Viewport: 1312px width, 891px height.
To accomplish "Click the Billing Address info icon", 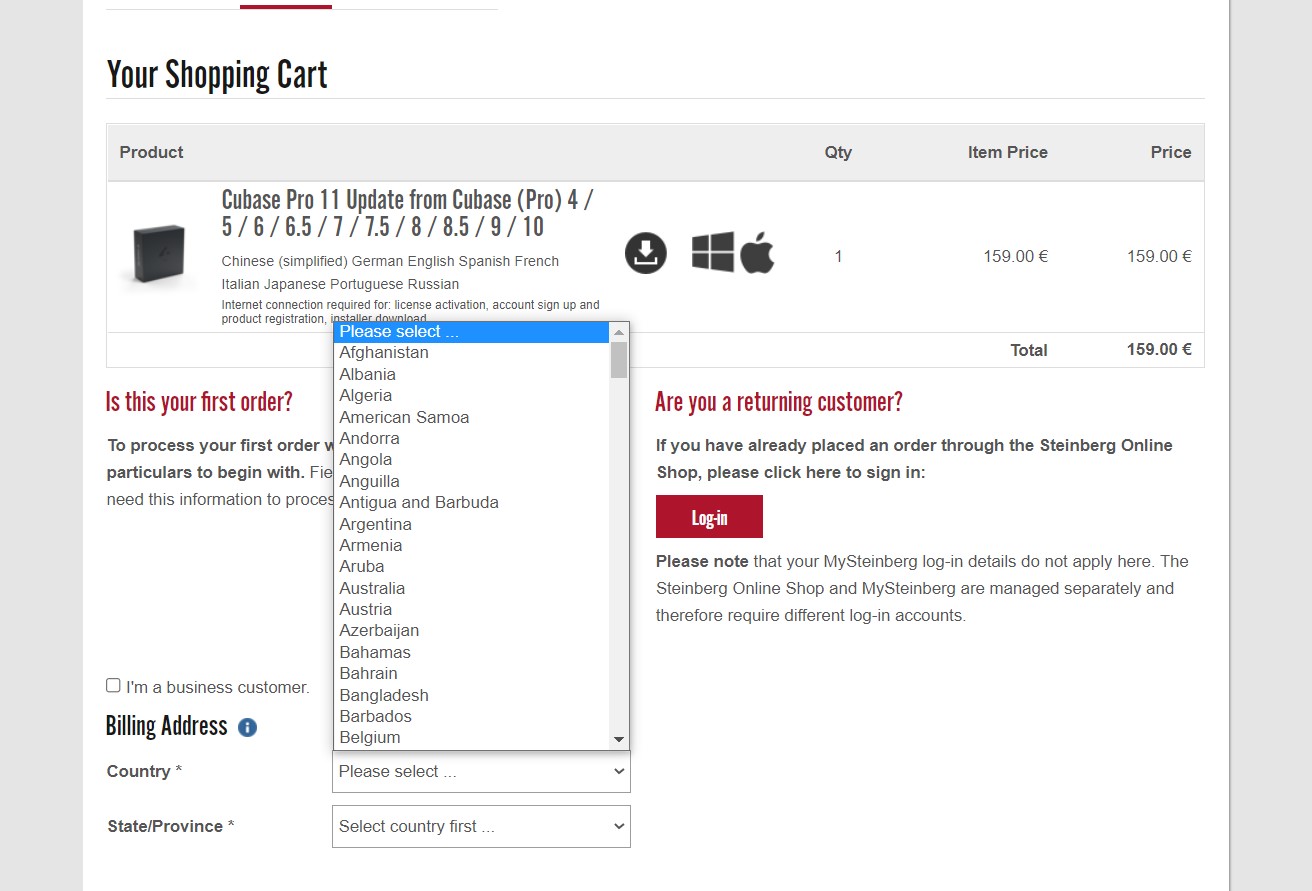I will coord(248,727).
